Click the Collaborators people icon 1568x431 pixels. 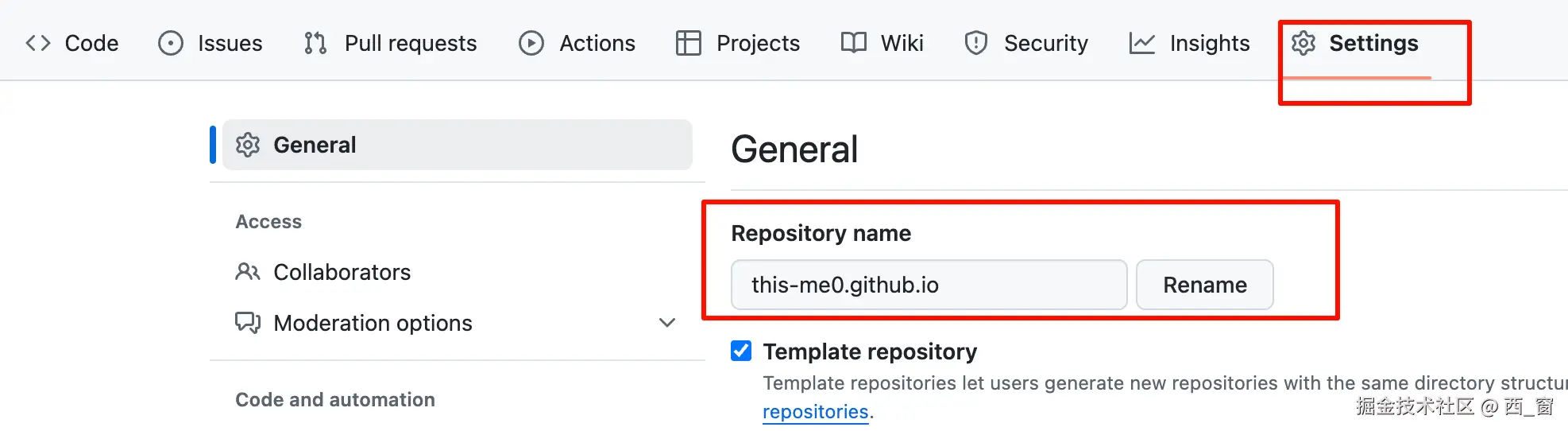coord(248,272)
